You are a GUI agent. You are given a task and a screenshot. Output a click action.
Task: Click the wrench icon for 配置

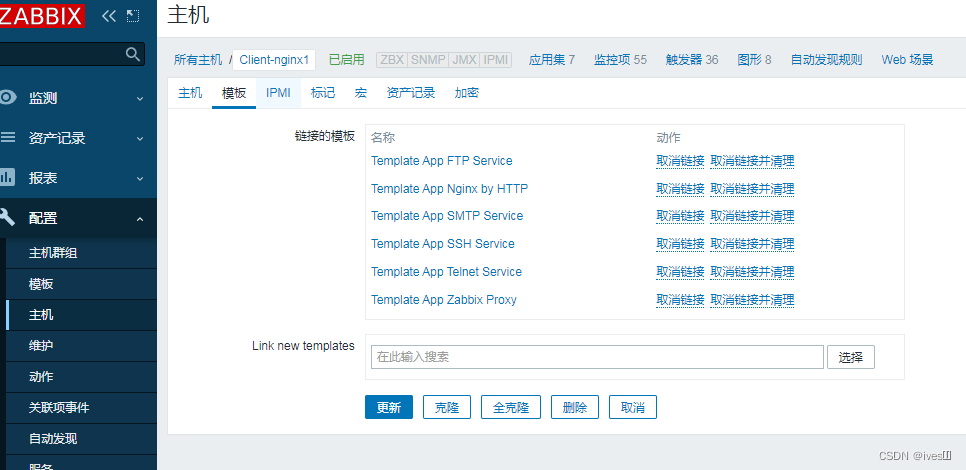point(7,217)
